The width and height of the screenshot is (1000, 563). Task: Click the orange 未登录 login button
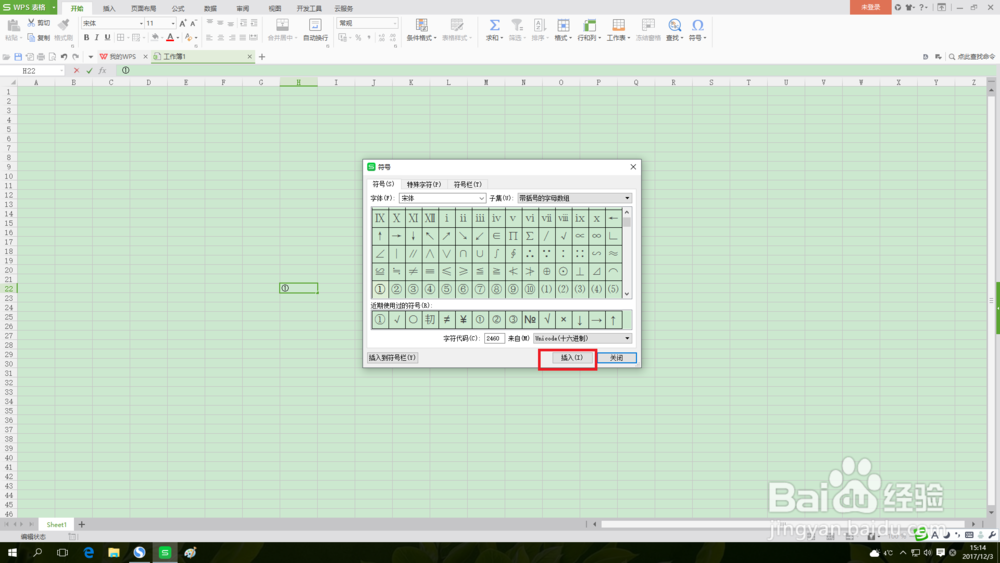coord(871,7)
